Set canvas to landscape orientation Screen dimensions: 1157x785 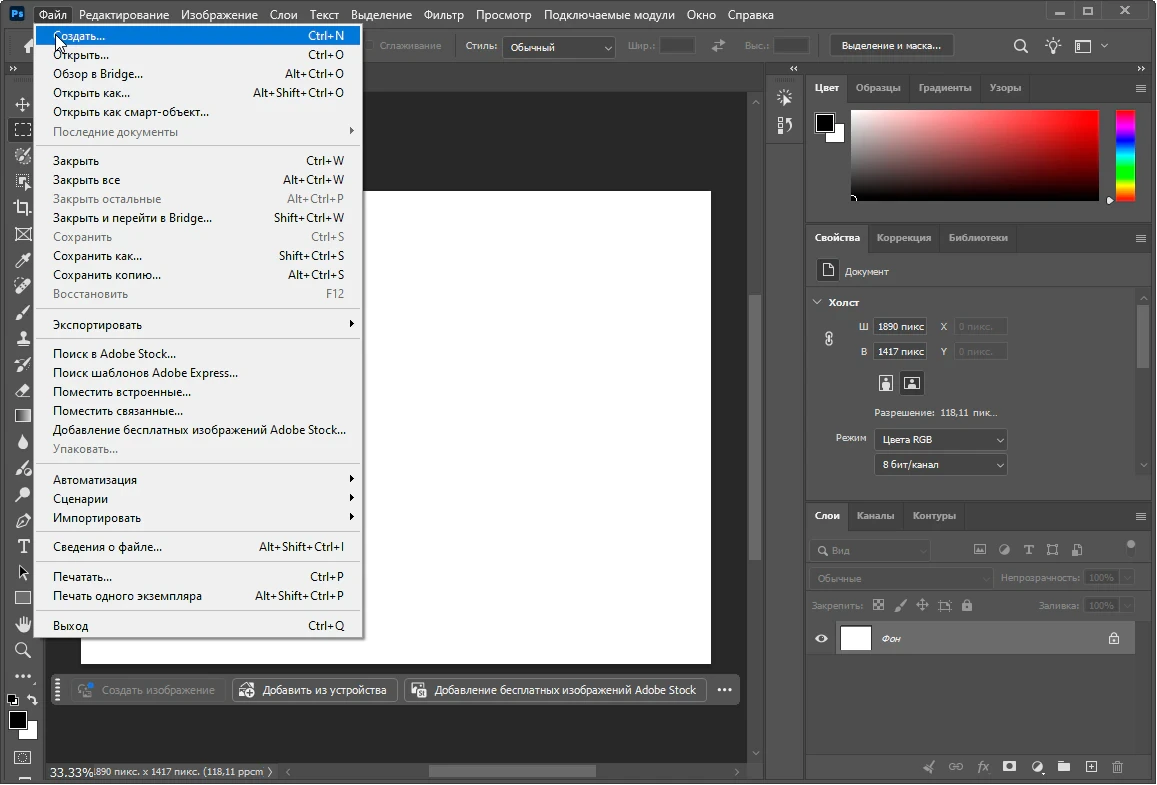912,383
